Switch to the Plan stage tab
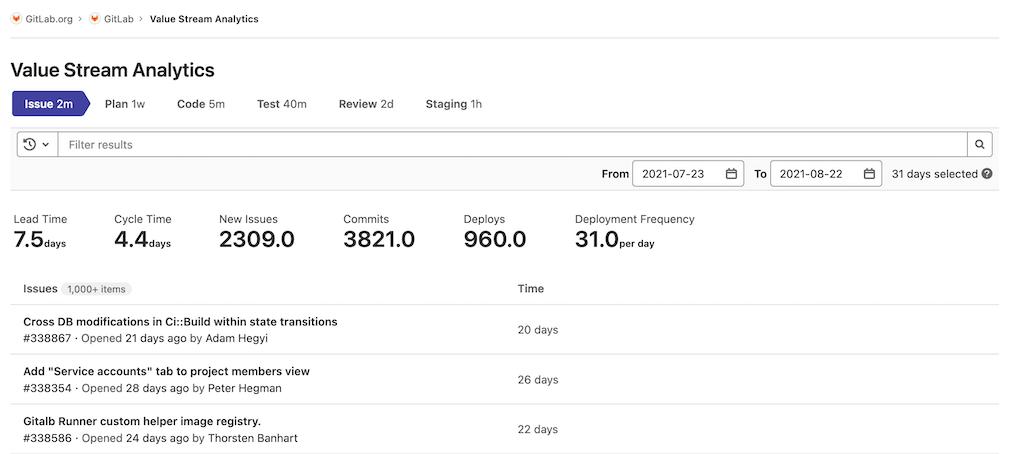 point(125,104)
